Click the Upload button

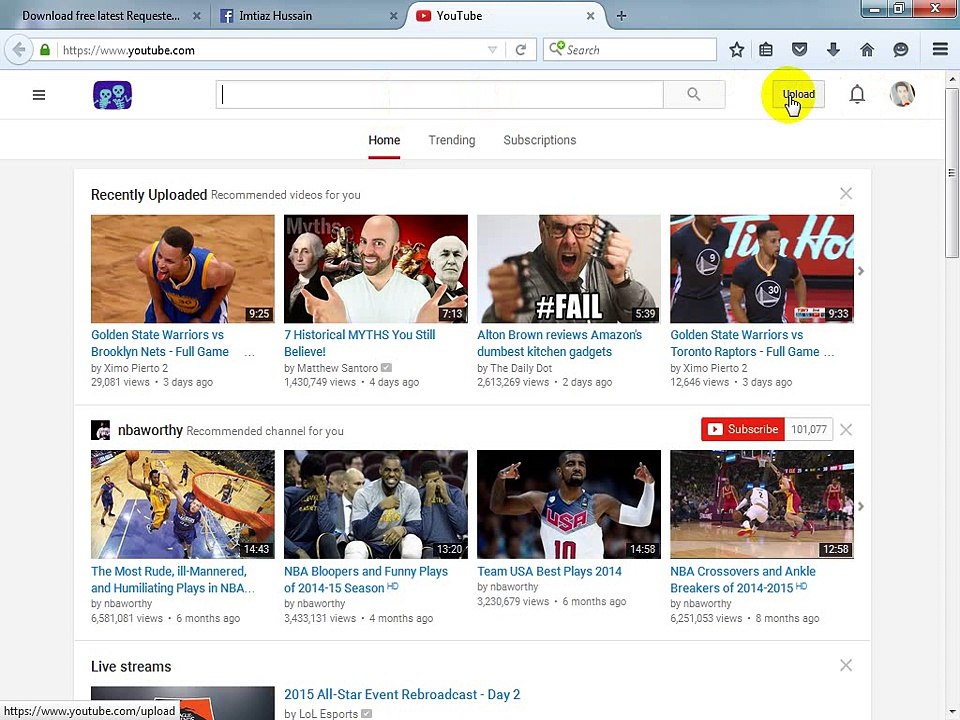798,94
